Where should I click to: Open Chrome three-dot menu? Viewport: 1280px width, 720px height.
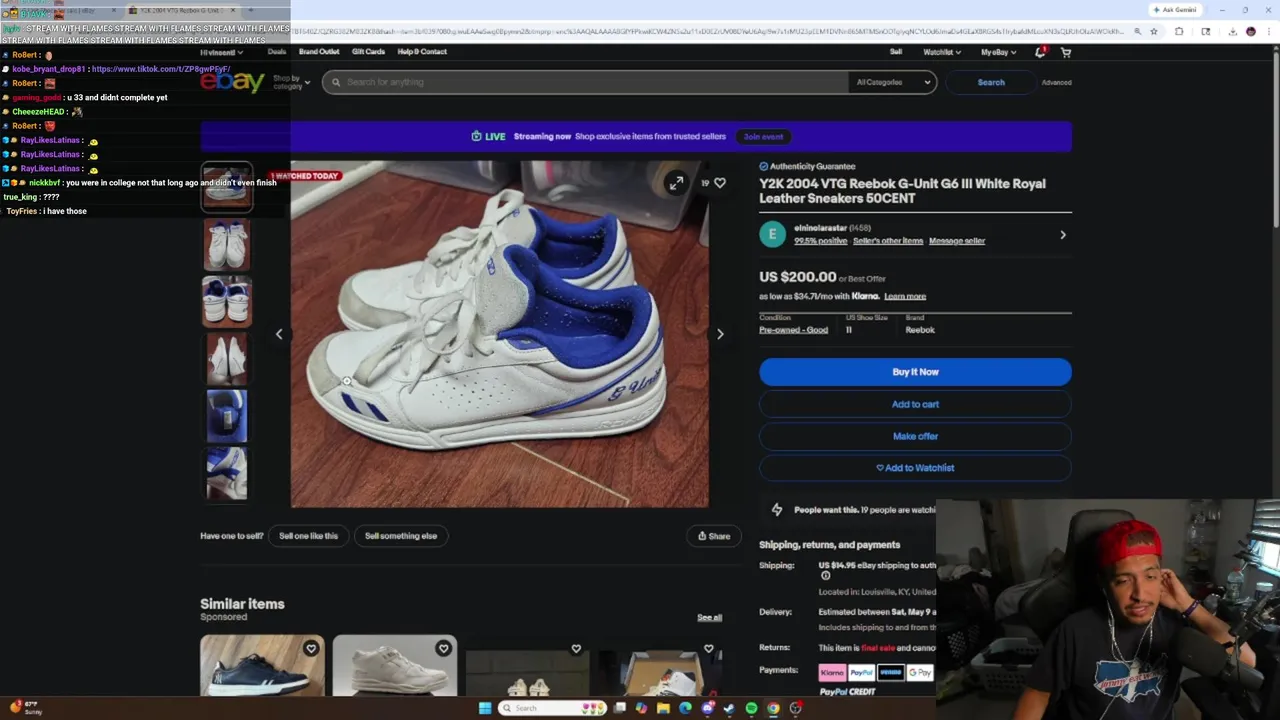click(1270, 31)
